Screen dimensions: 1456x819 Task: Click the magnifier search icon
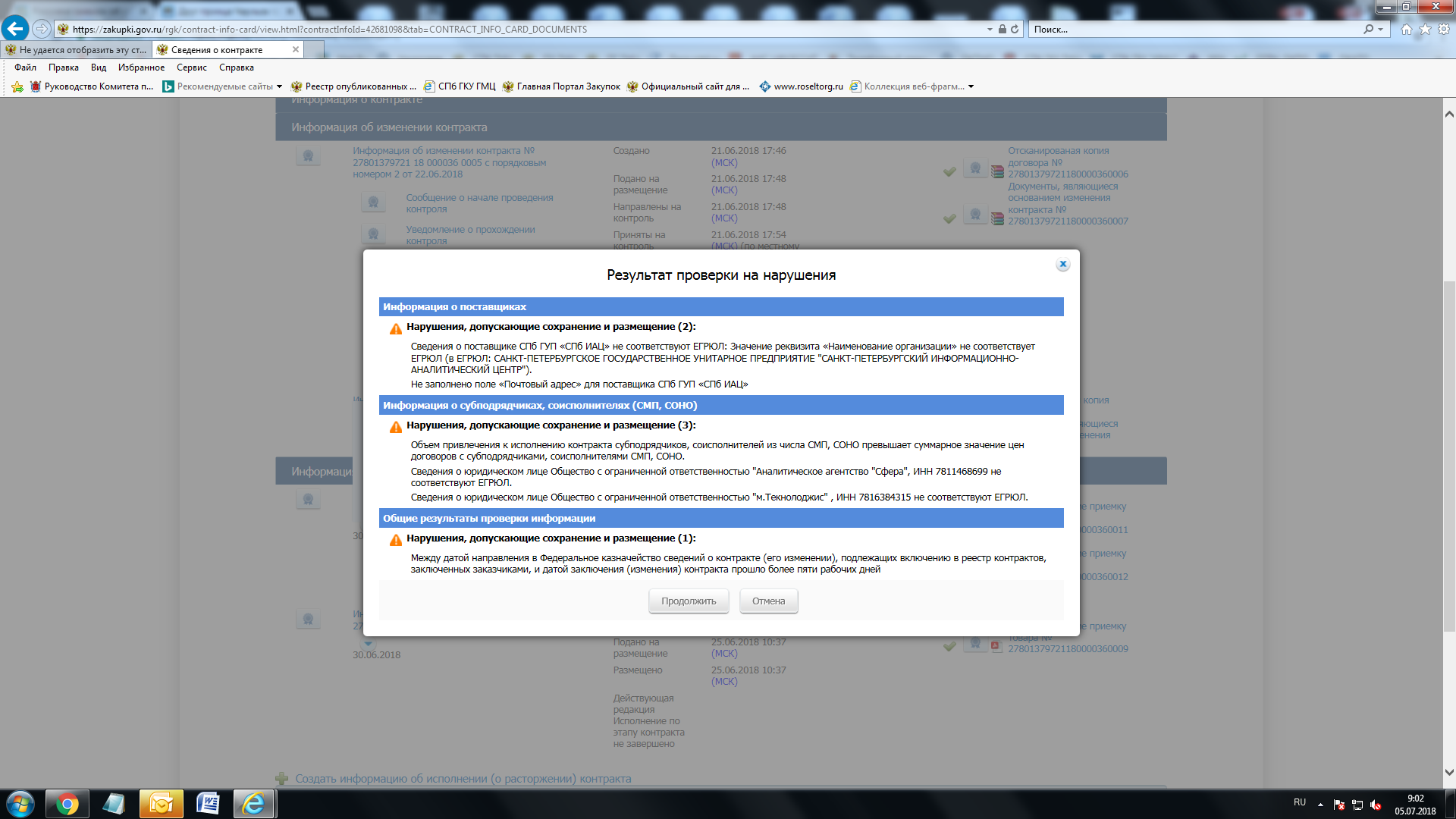(x=1368, y=29)
